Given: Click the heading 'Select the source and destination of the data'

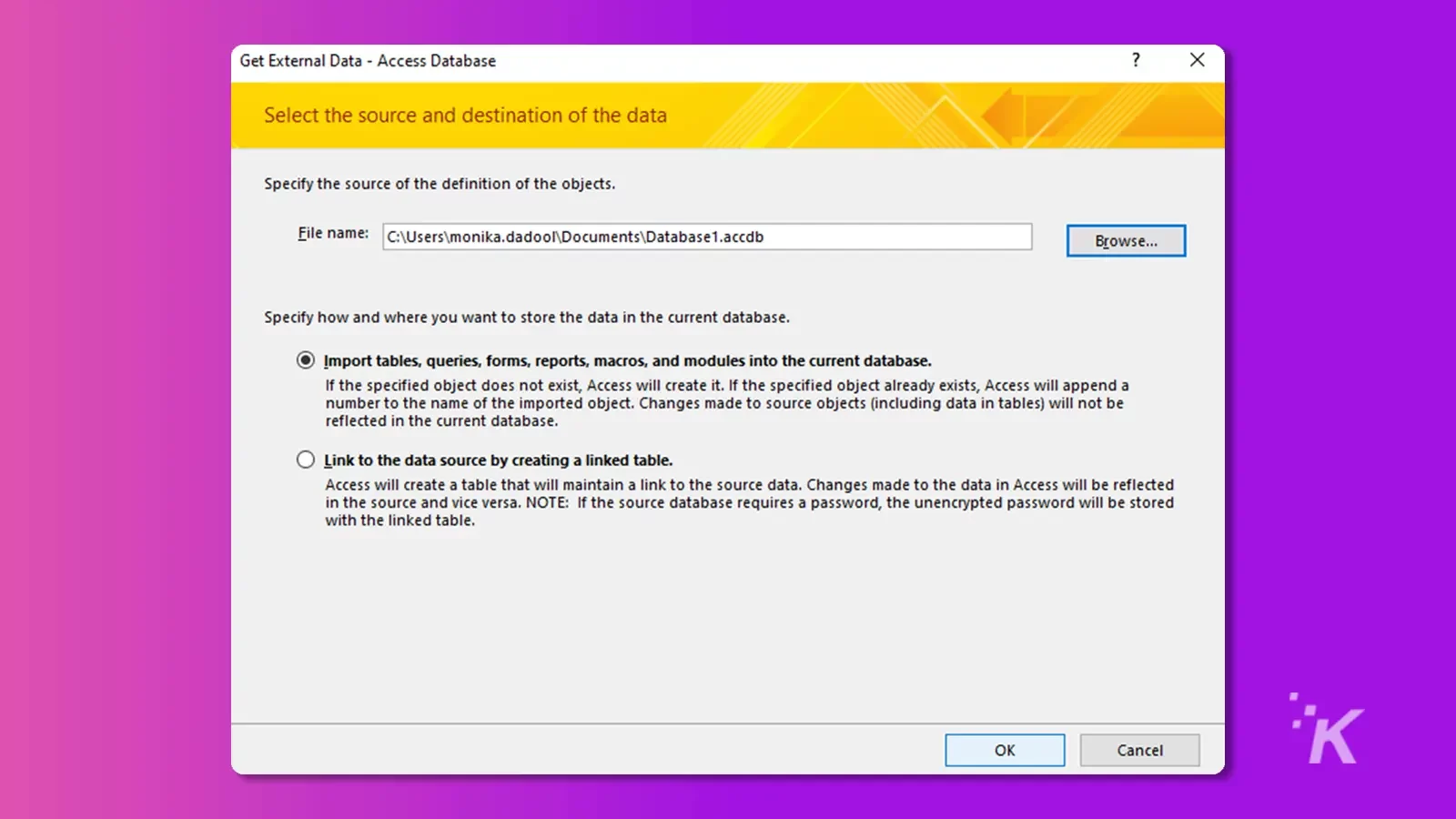Looking at the screenshot, I should coord(465,116).
